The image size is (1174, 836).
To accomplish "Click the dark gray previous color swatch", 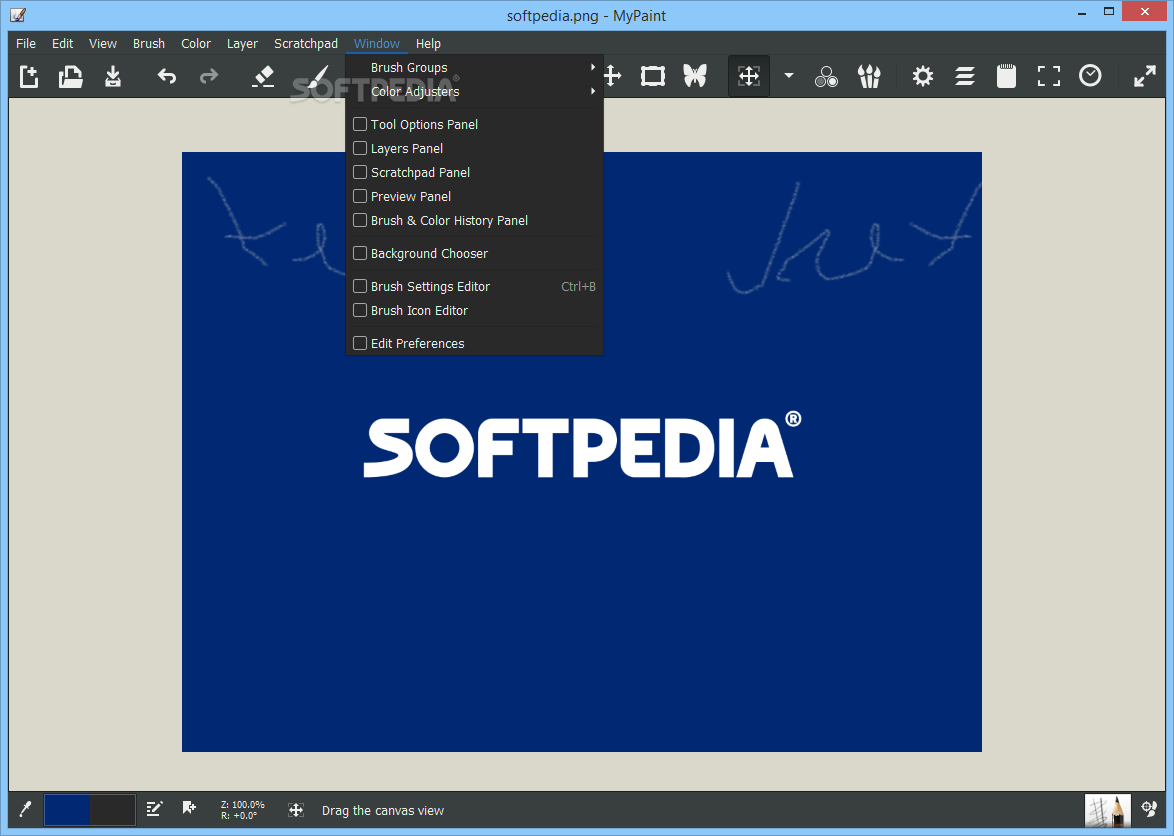I will [112, 810].
